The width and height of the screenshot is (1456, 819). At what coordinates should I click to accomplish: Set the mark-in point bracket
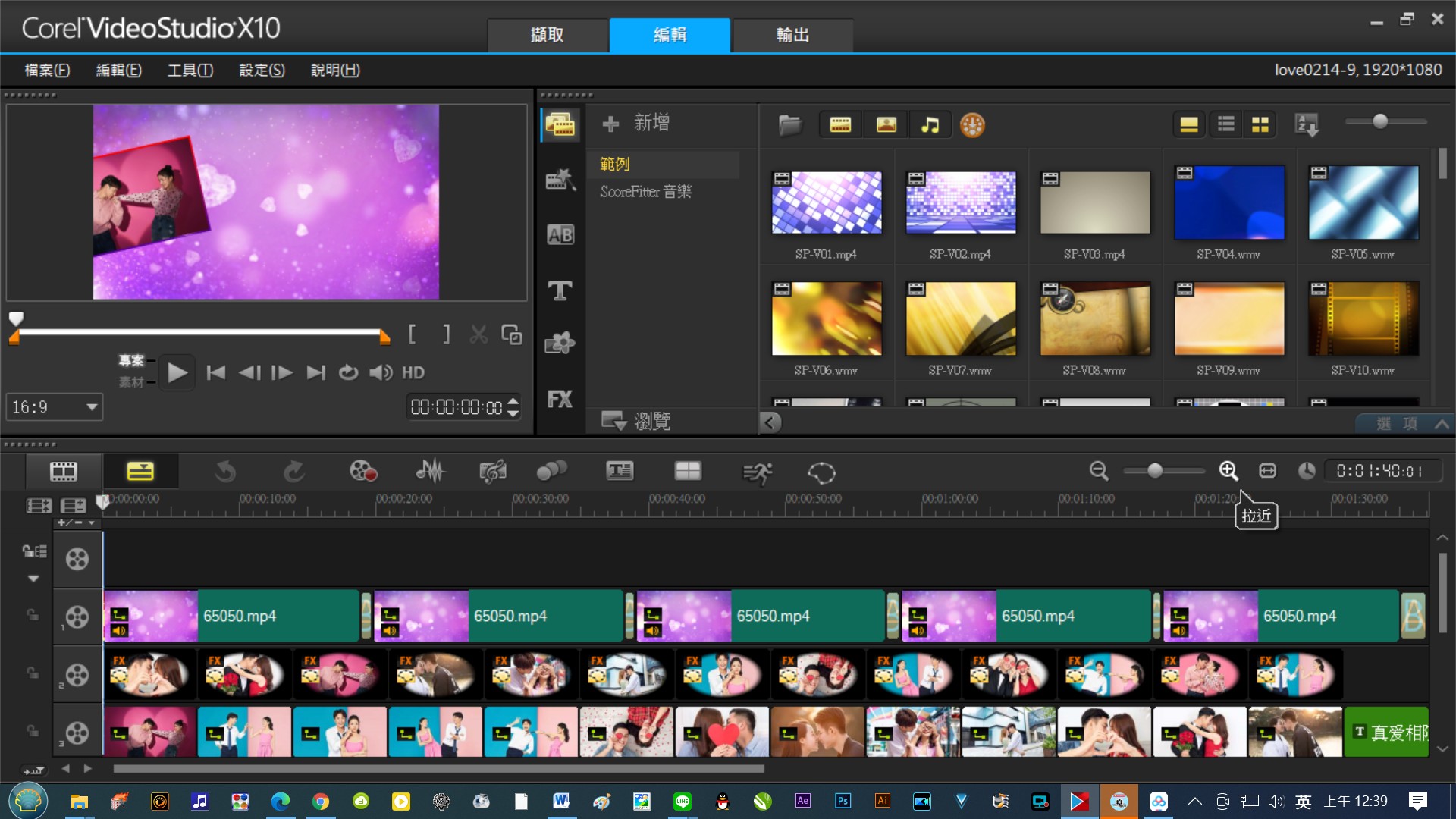[x=412, y=334]
